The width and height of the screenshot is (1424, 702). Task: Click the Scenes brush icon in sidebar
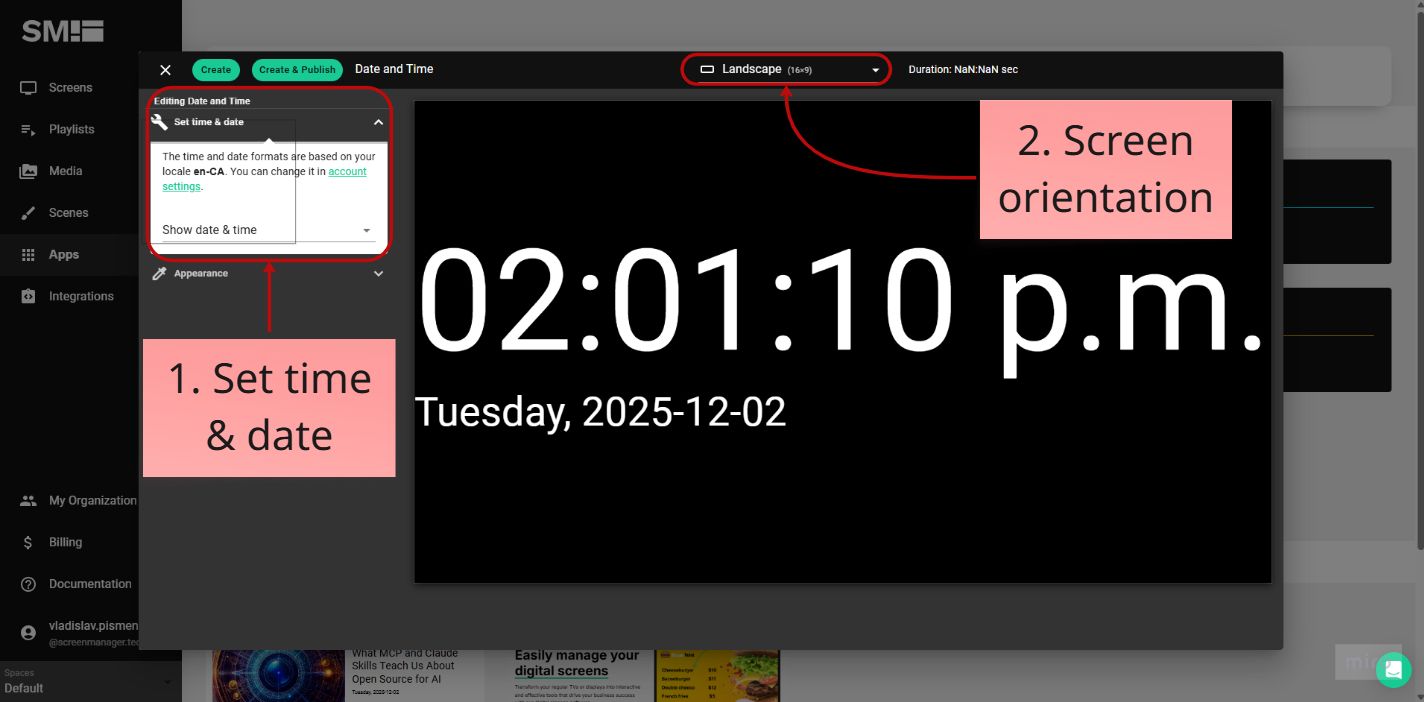pyautogui.click(x=27, y=212)
